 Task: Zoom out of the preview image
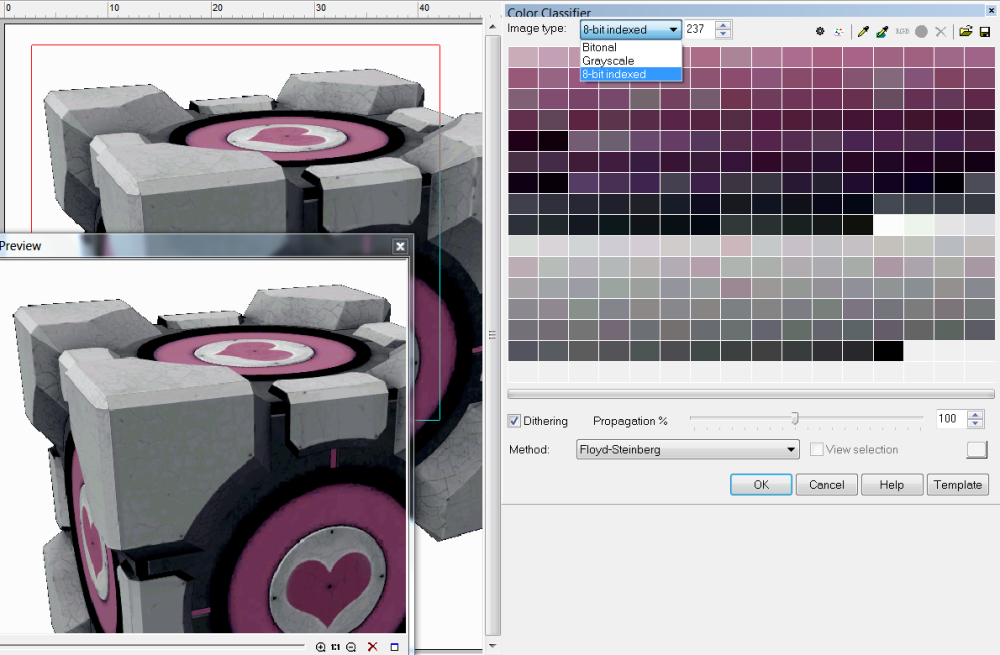351,647
